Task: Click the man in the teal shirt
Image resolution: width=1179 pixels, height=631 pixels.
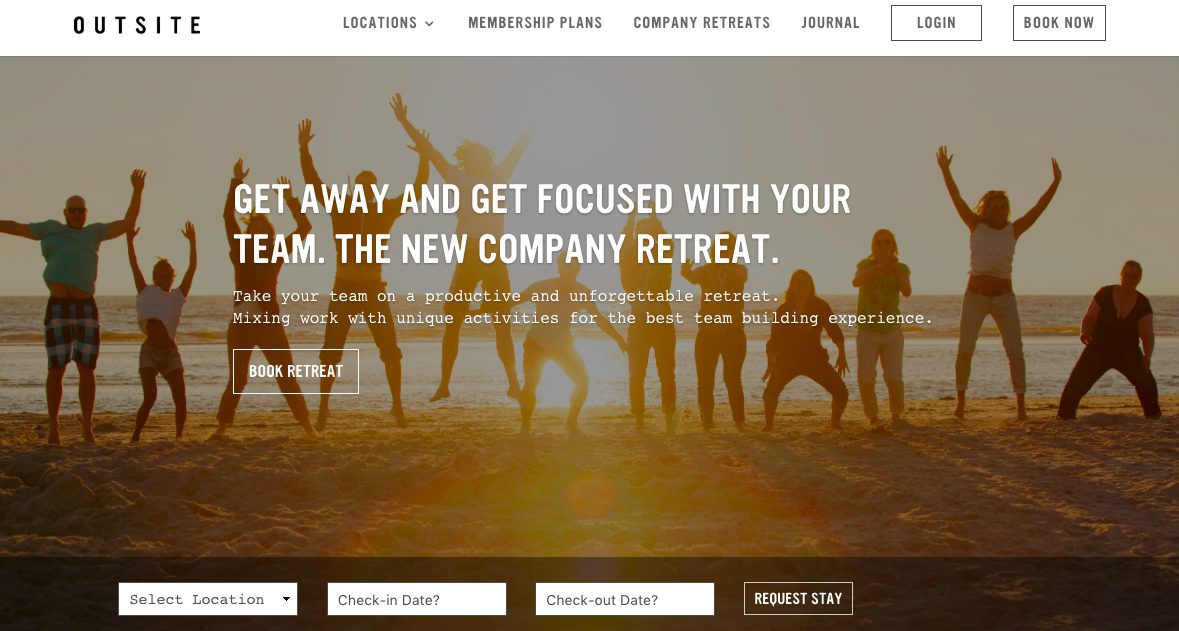Action: (73, 301)
